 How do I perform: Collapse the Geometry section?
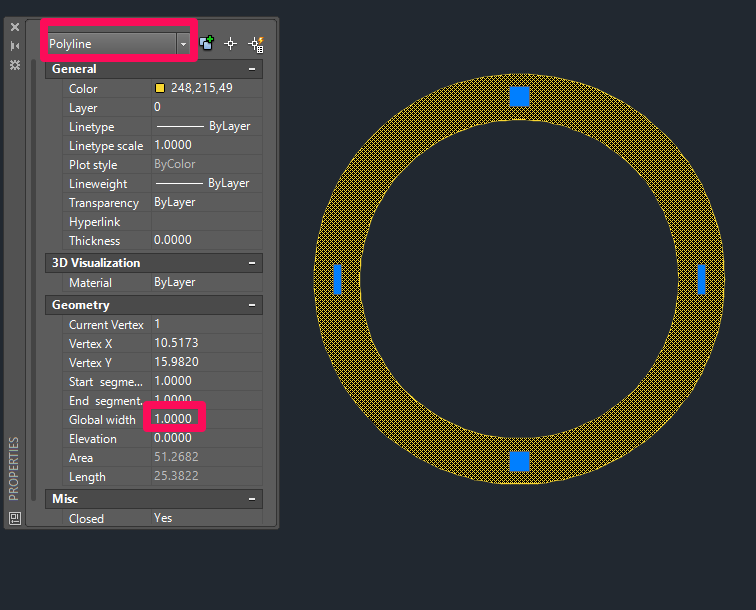pos(252,305)
